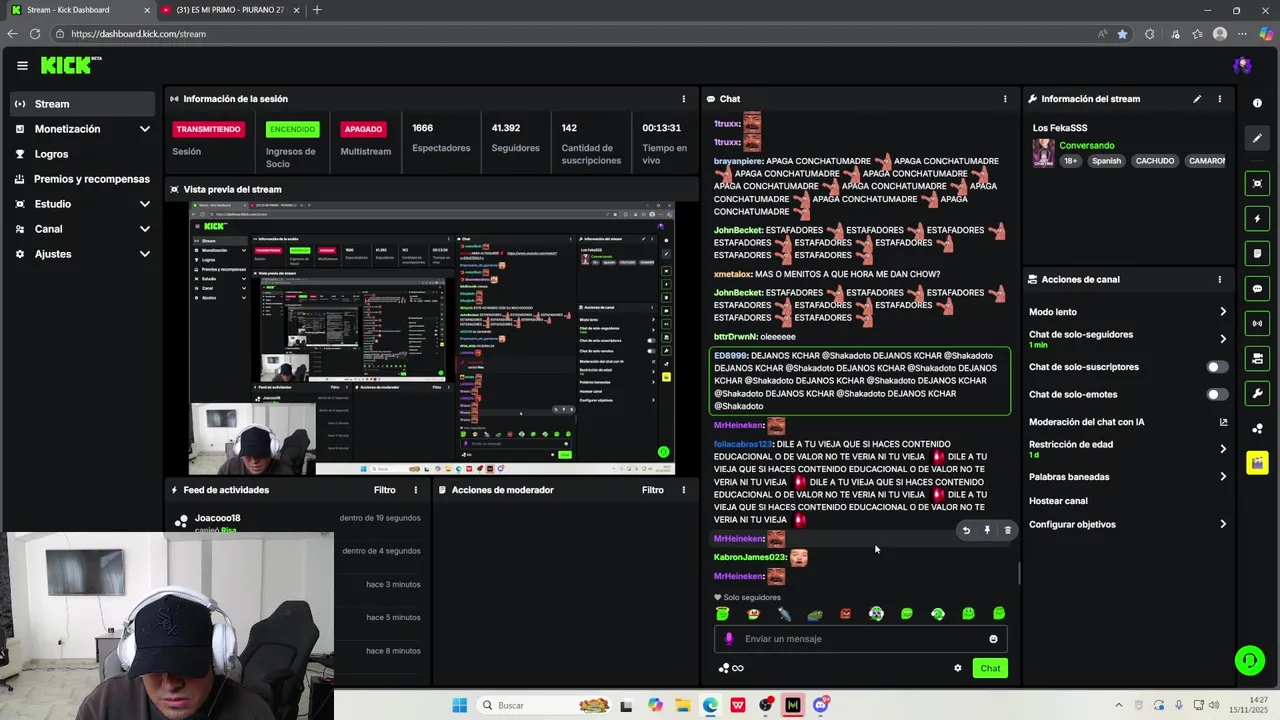The height and width of the screenshot is (720, 1280).
Task: Select Stream in the sidebar
Action: click(x=84, y=104)
